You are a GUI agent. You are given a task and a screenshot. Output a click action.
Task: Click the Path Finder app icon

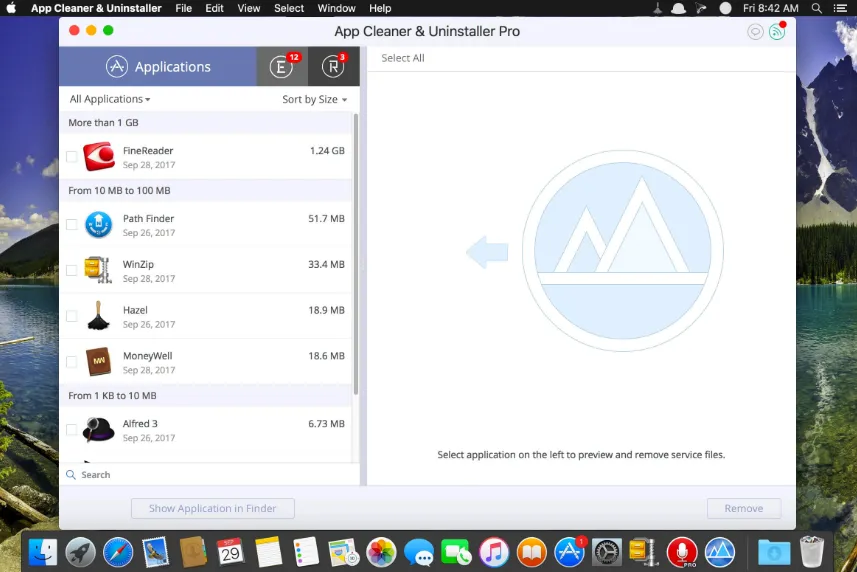pos(99,225)
